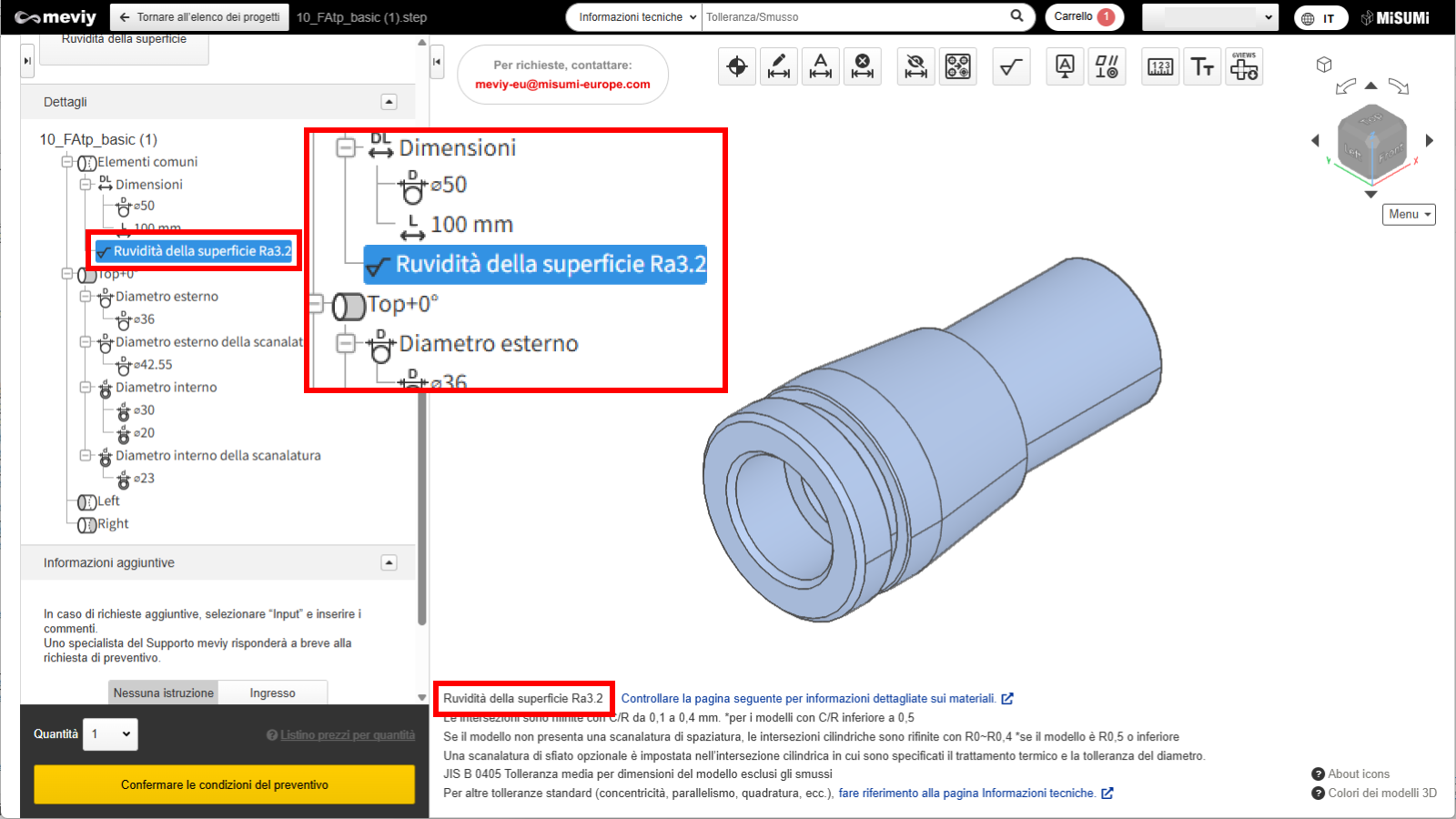Image resolution: width=1456 pixels, height=819 pixels.
Task: Click the crosshair origin tool icon
Action: point(737,66)
